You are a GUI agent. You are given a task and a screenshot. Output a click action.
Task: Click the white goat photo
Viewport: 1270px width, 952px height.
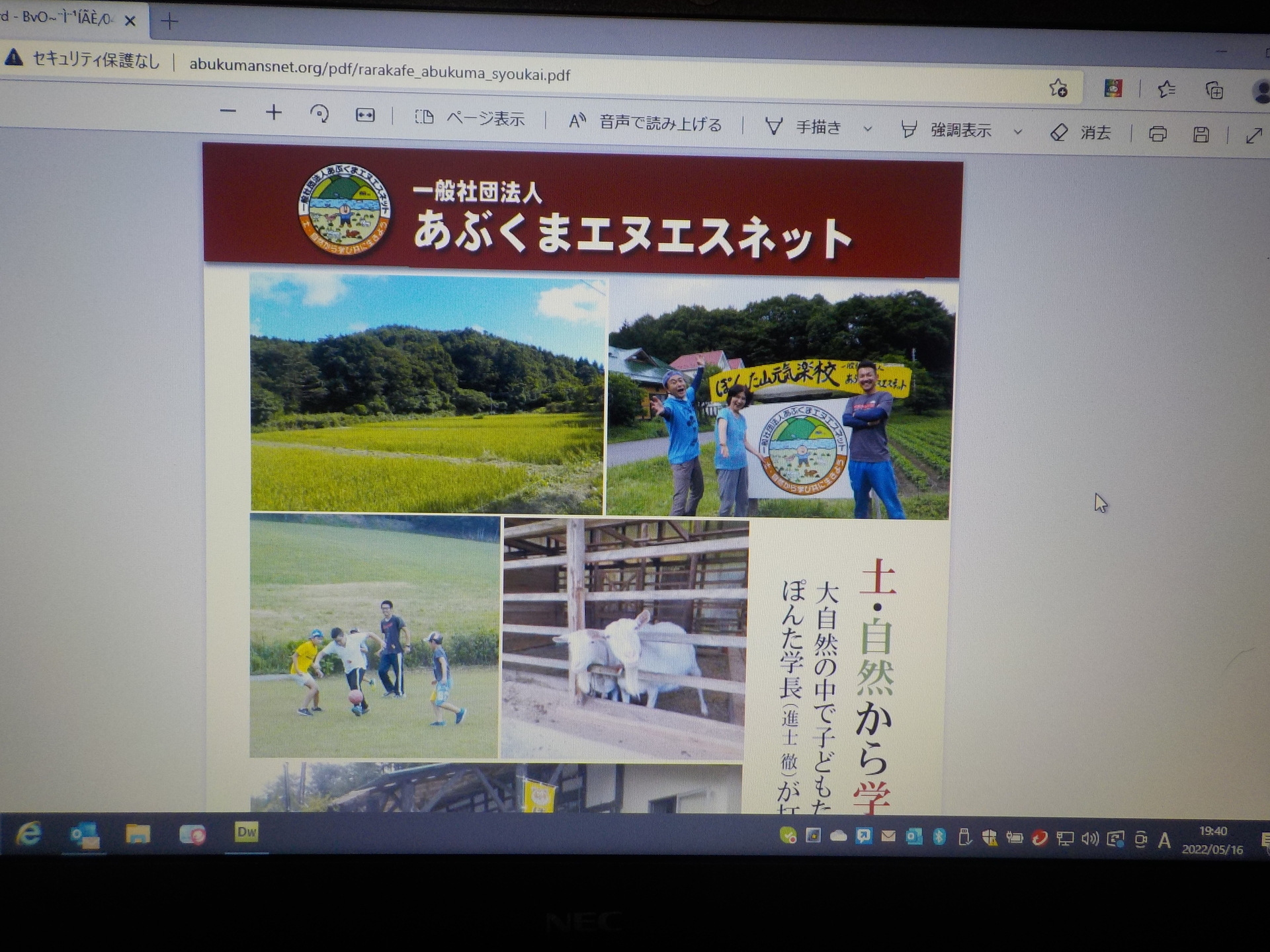[625, 640]
